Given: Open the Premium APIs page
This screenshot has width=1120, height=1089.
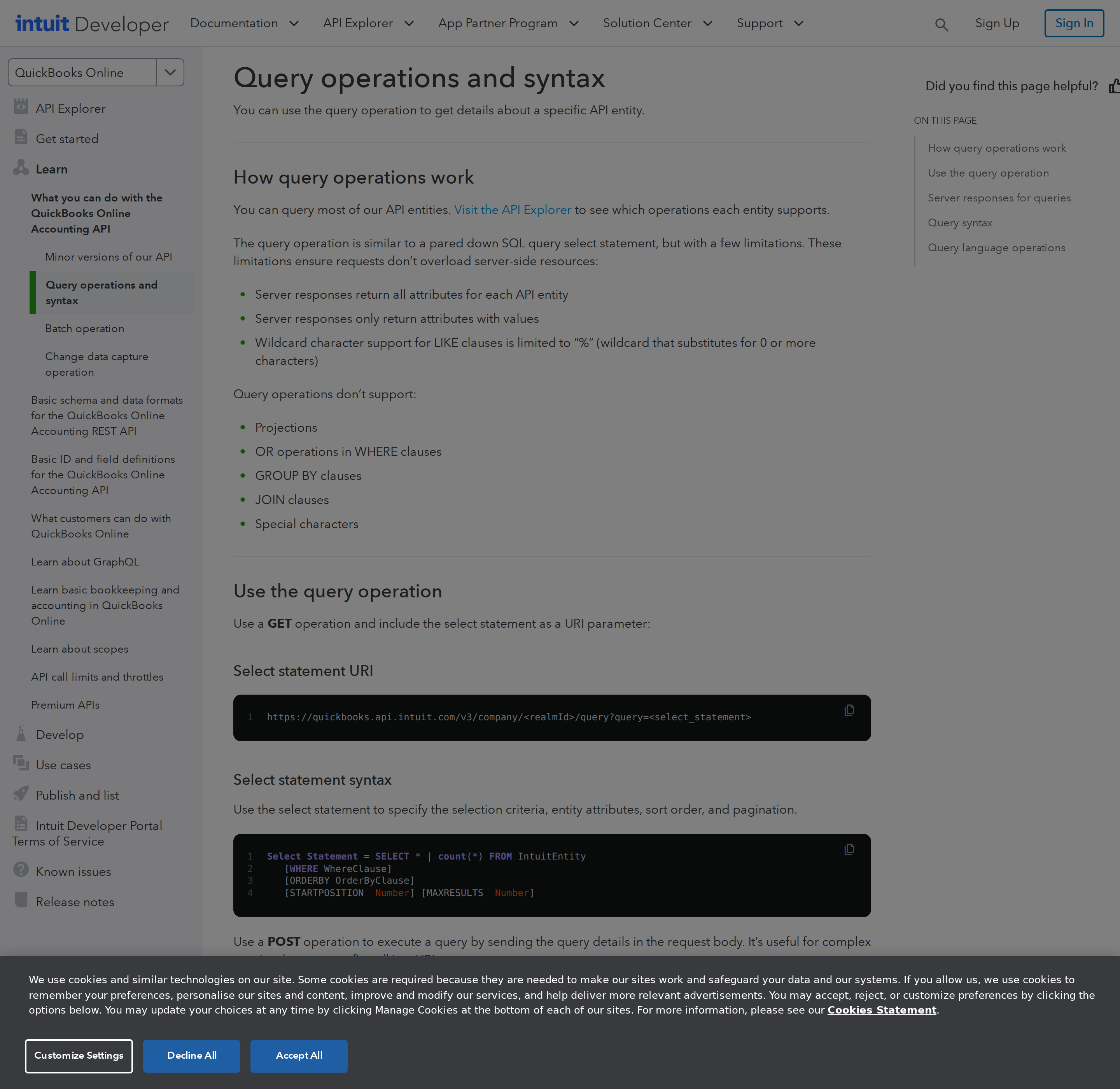Looking at the screenshot, I should [65, 705].
